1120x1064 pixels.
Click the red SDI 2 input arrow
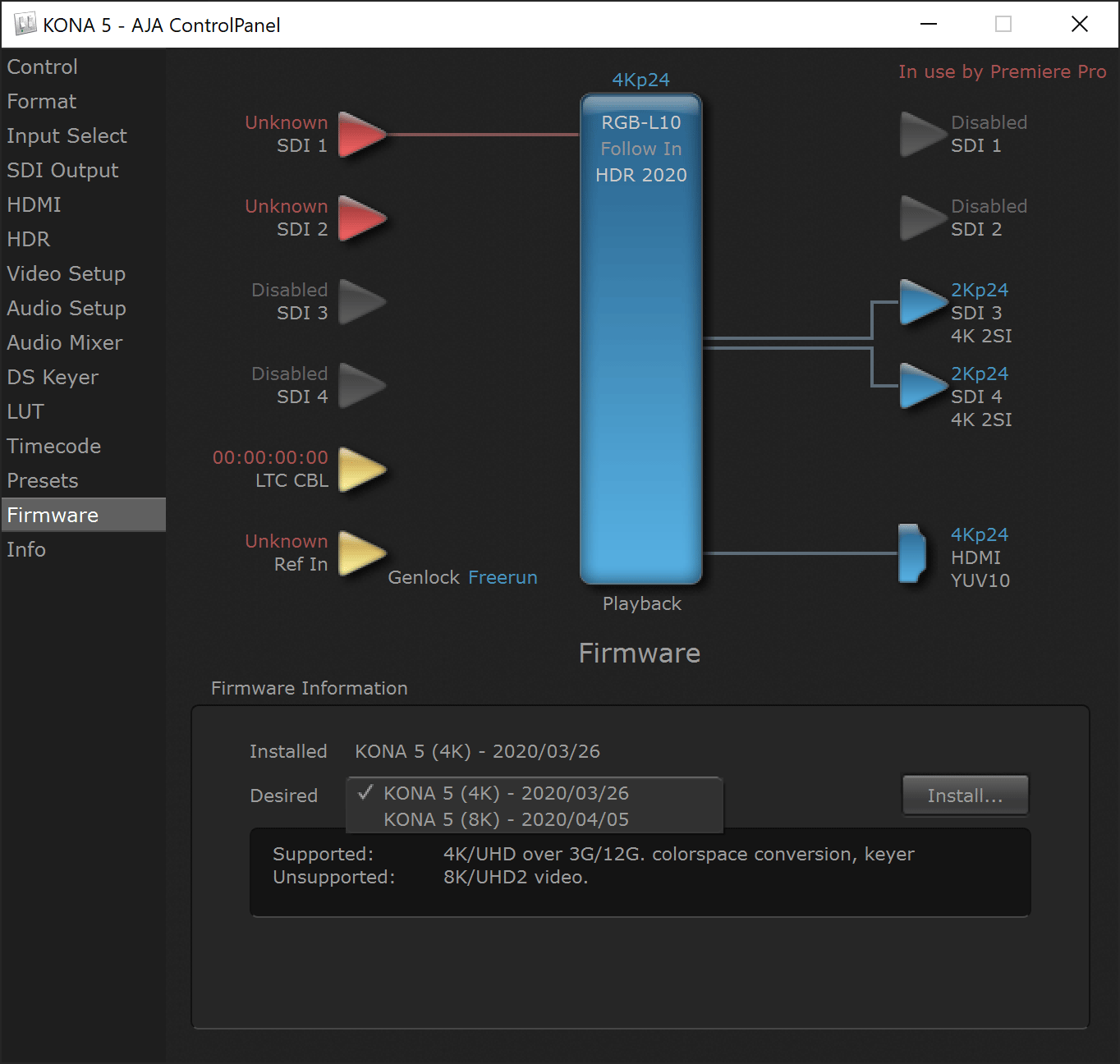tap(361, 218)
